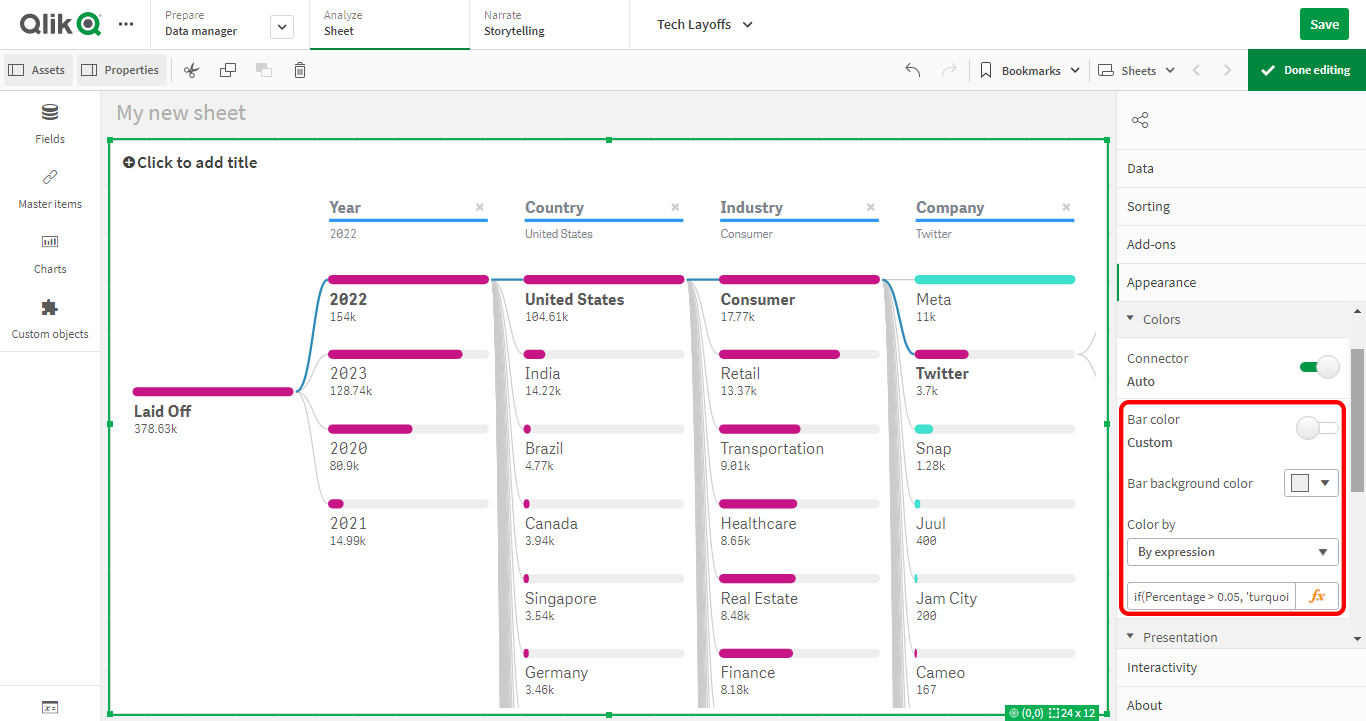Screen dimensions: 1366x721
Task: Open the Bookmarks dropdown
Action: pyautogui.click(x=1029, y=70)
